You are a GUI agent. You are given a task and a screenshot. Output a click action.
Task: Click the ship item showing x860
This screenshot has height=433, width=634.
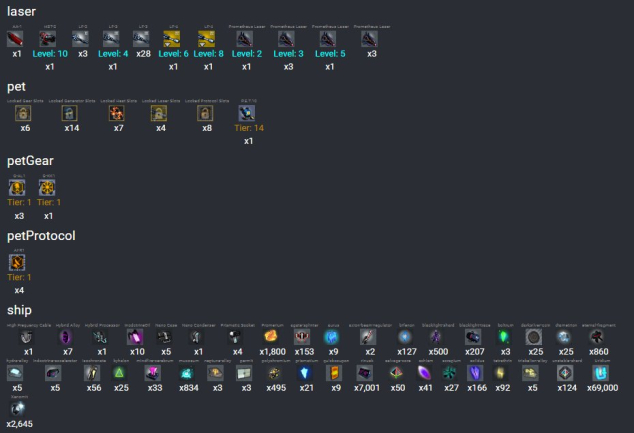(x=598, y=338)
